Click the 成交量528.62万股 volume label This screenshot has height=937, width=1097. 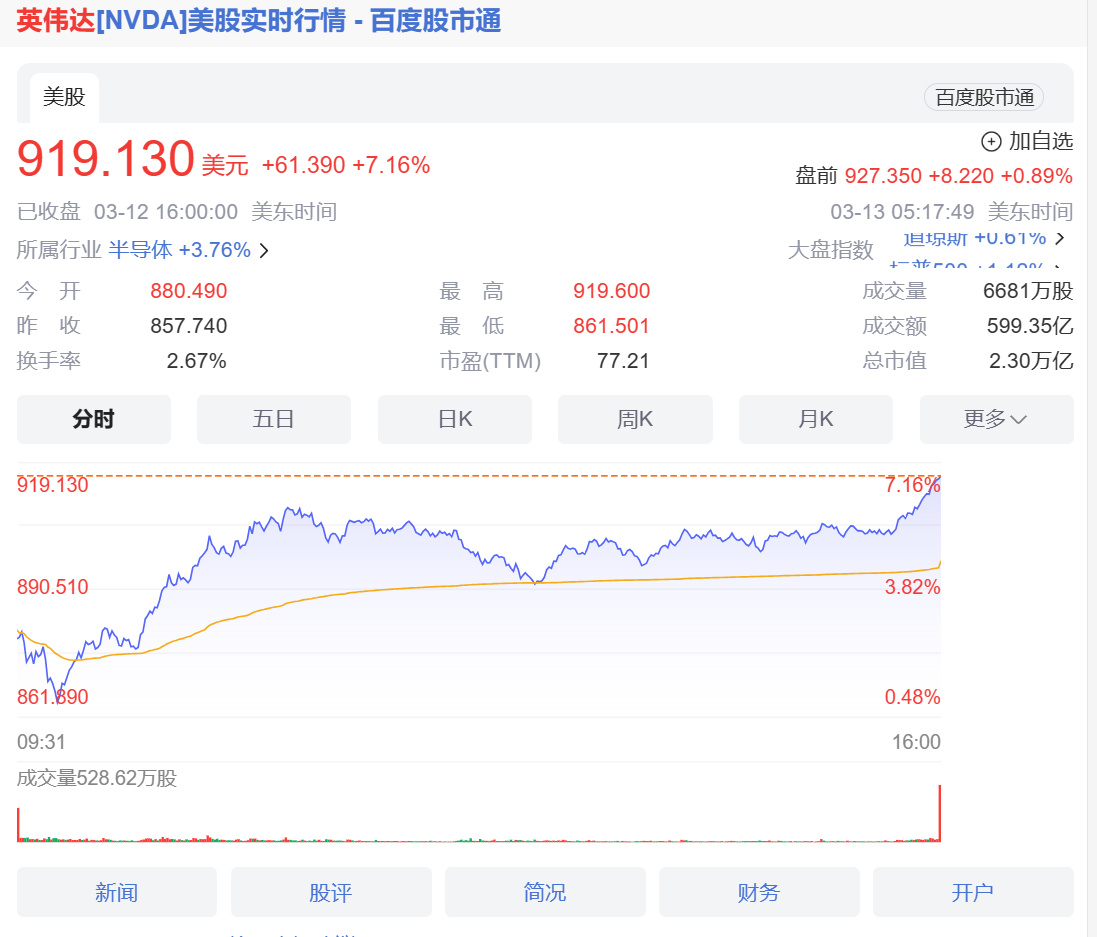coord(97,778)
